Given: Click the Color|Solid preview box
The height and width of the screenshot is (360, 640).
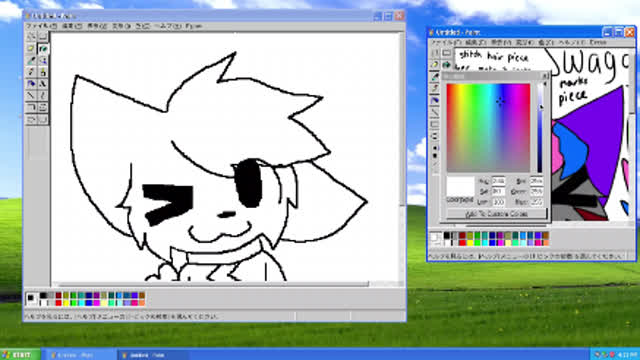Looking at the screenshot, I should (x=460, y=187).
